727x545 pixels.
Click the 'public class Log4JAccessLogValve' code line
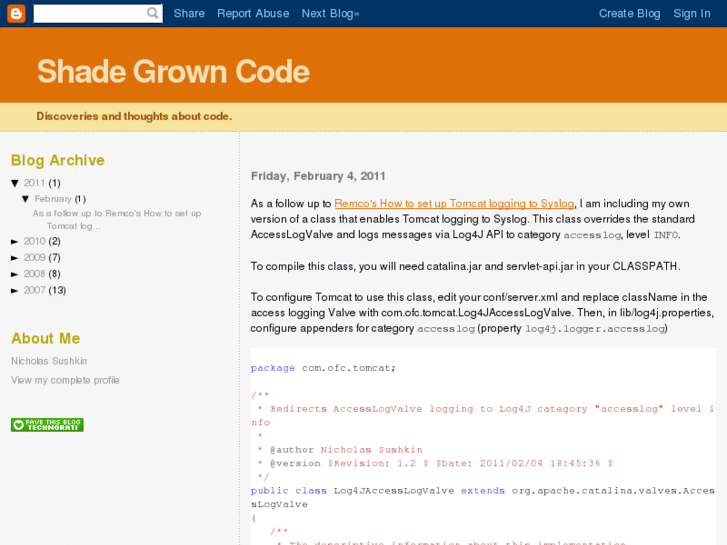[x=483, y=497]
